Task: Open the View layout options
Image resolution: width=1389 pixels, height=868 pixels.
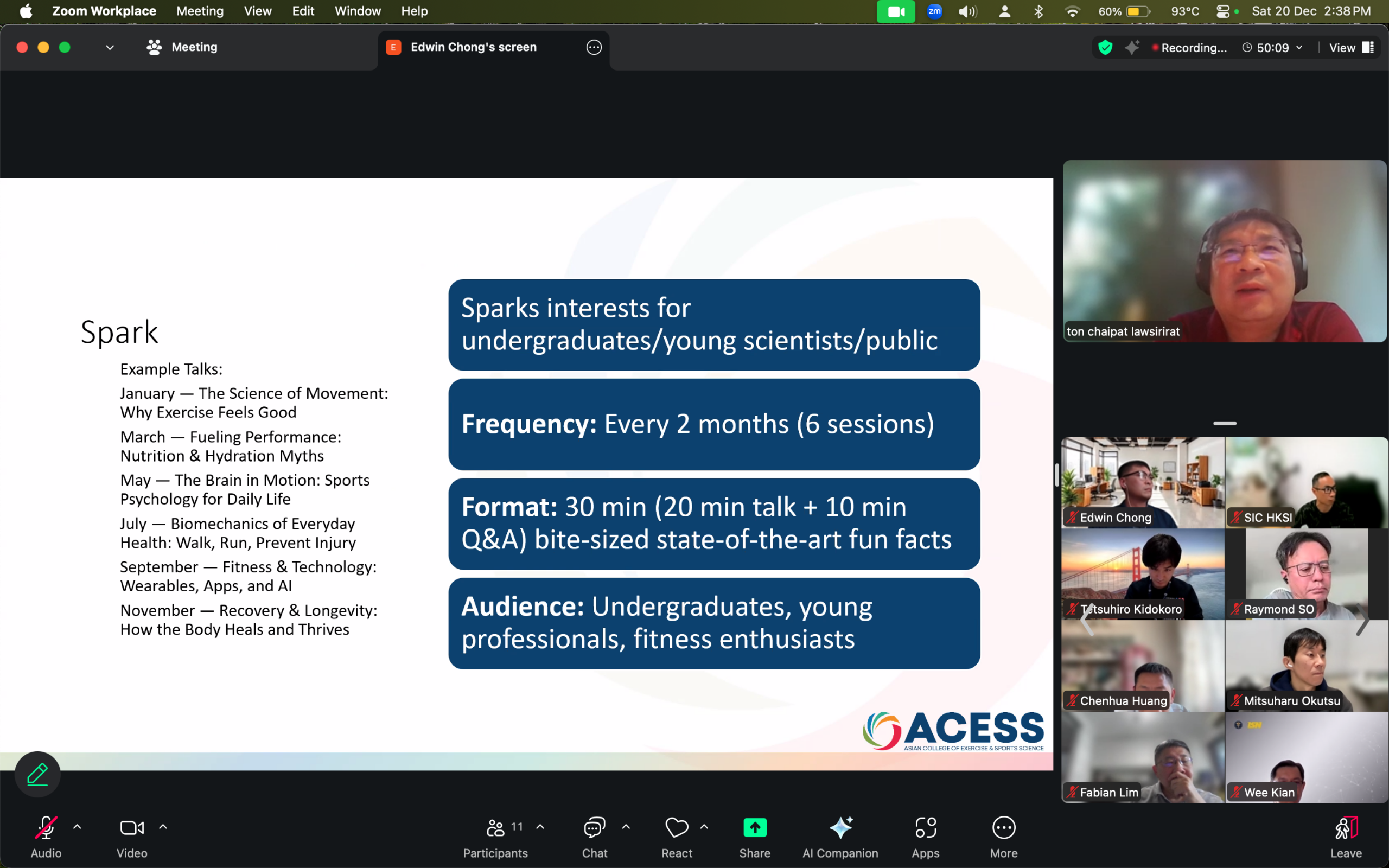Action: tap(1351, 48)
